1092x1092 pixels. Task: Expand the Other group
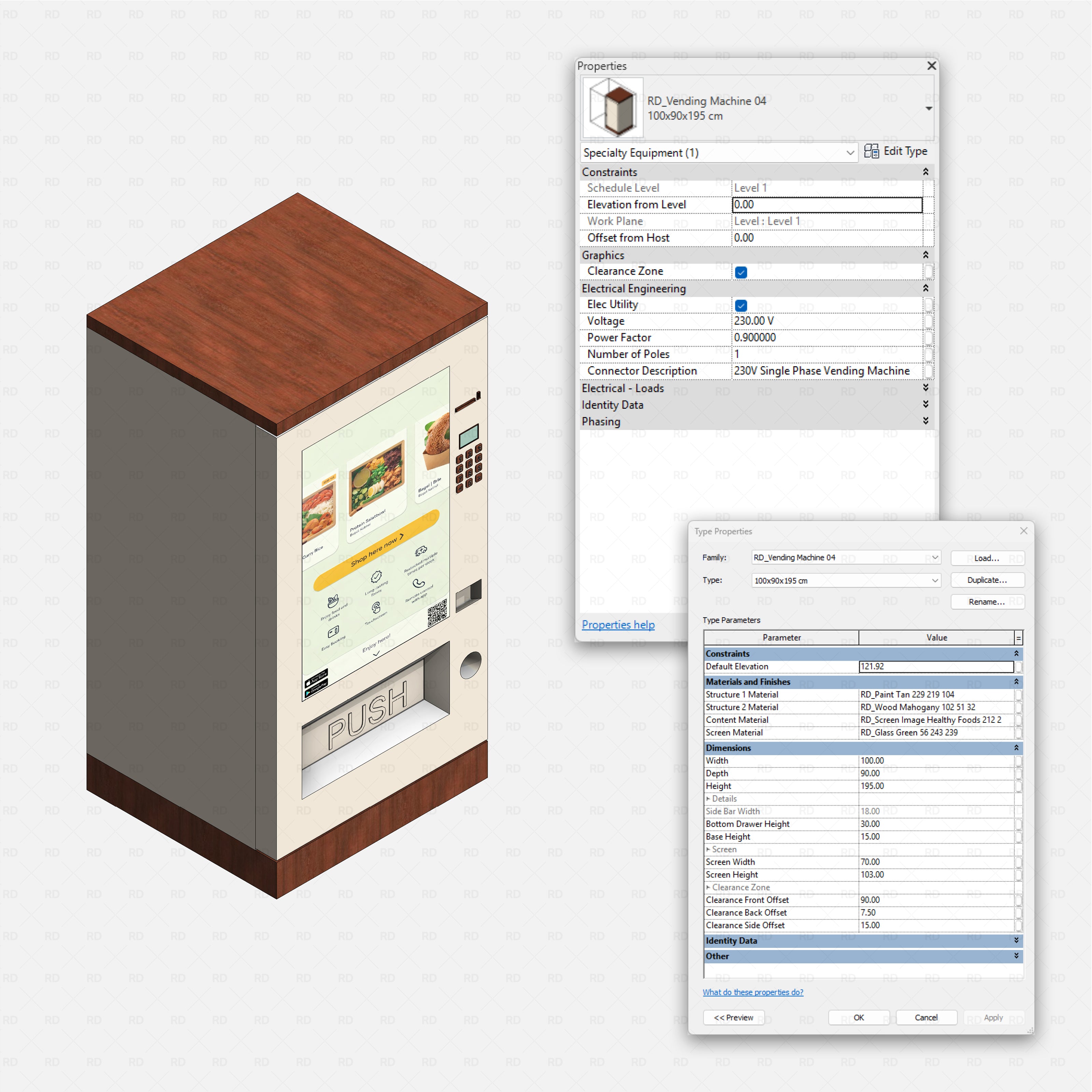coord(1016,956)
